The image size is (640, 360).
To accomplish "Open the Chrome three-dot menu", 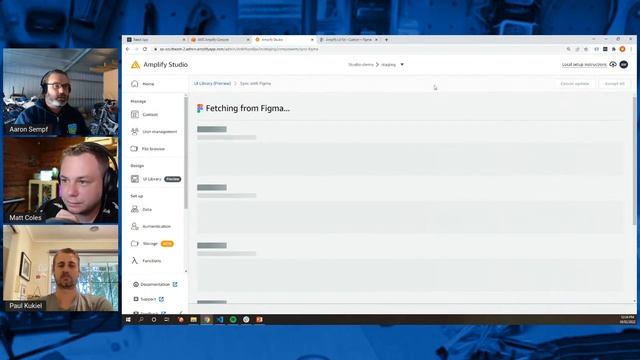I will coord(631,49).
